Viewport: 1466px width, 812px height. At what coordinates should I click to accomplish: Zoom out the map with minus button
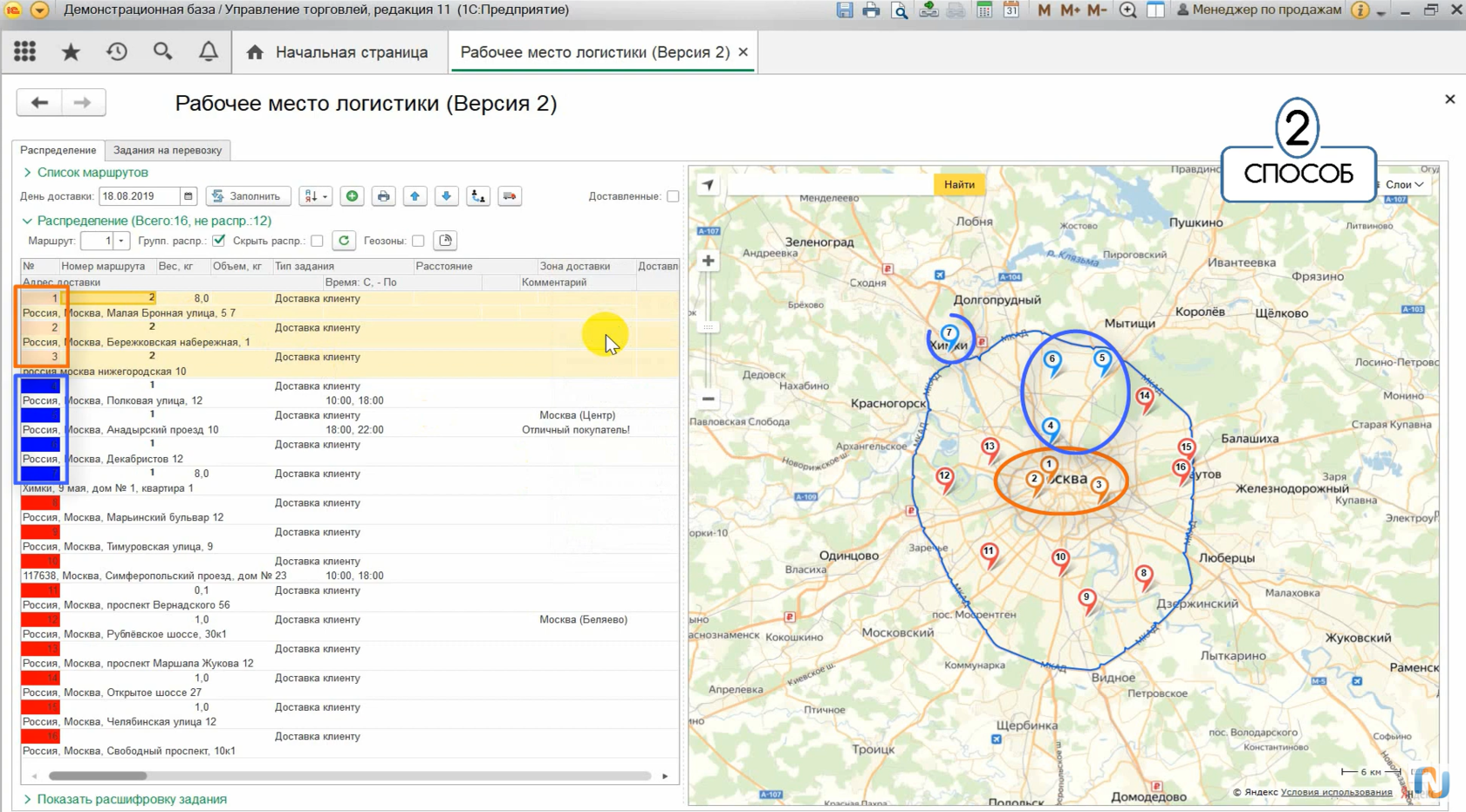(709, 399)
